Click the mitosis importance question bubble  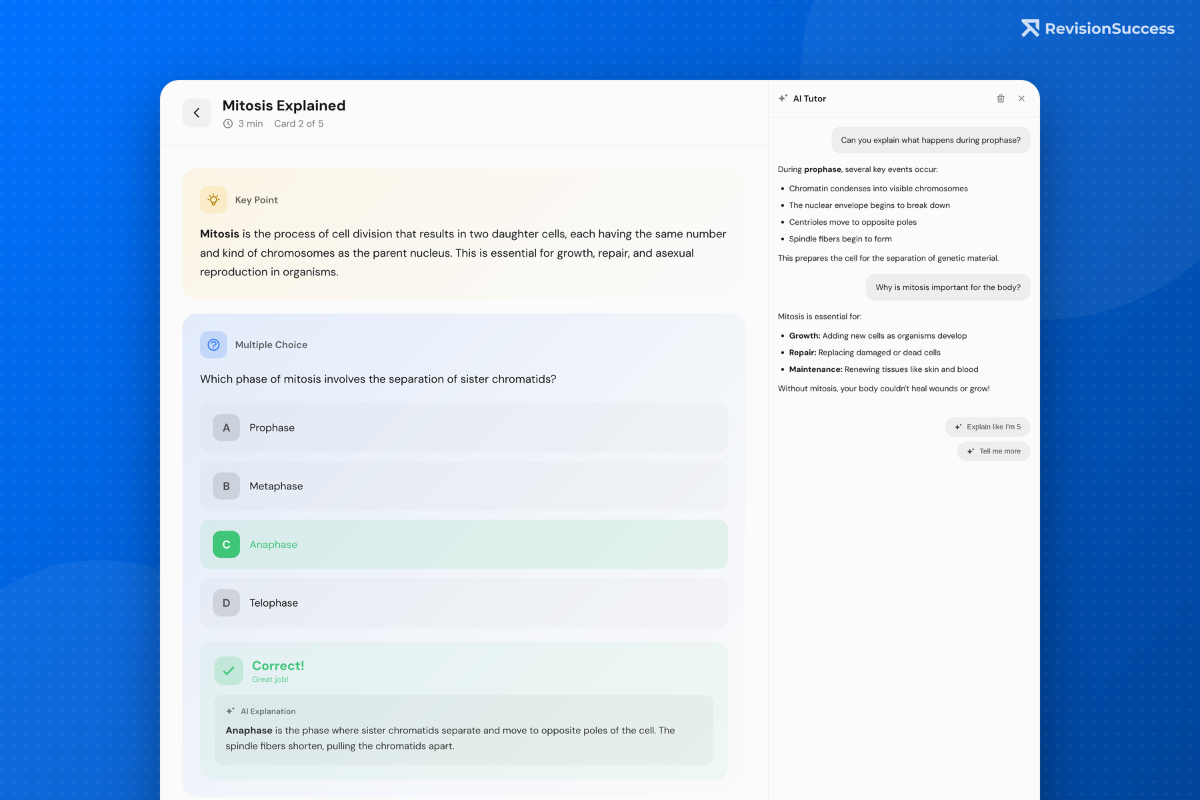[947, 287]
